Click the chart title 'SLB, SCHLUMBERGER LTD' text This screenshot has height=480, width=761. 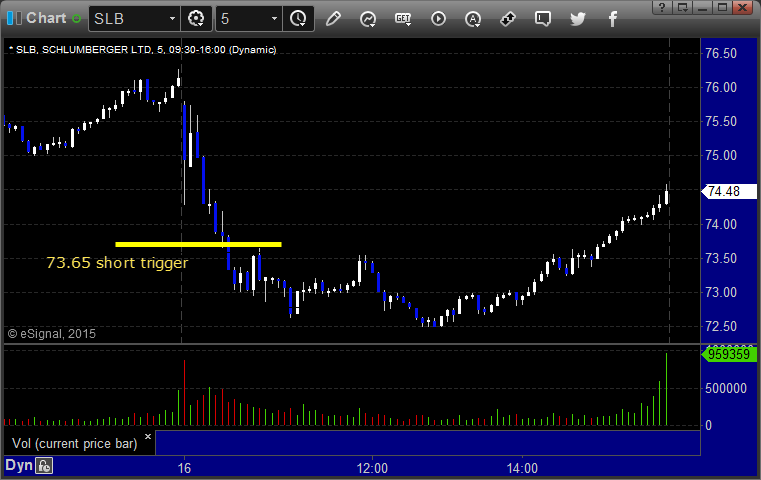83,50
